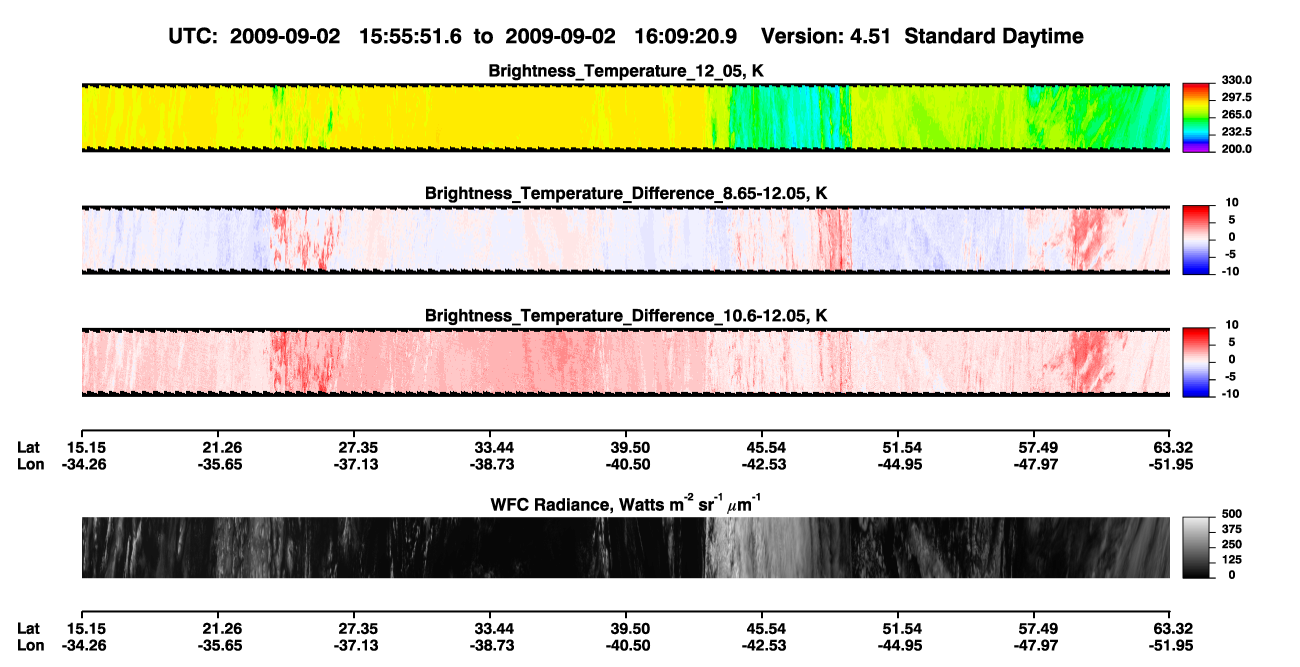This screenshot has width=1300, height=667.
Task: Click the 250 tick on the grayscale colorbar
Action: pos(1232,545)
